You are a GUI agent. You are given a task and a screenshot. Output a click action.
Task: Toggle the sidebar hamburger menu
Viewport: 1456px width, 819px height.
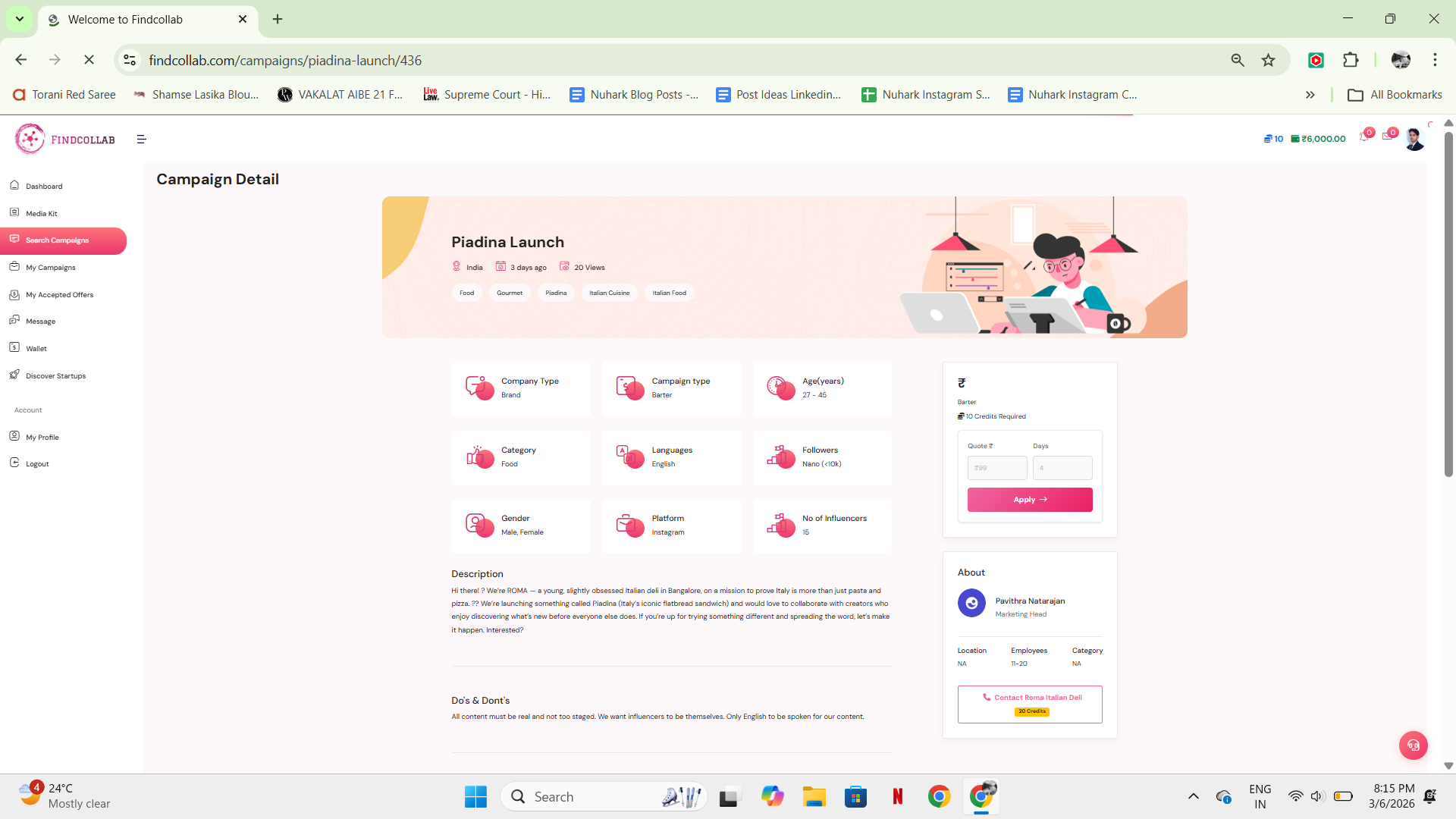pos(141,139)
